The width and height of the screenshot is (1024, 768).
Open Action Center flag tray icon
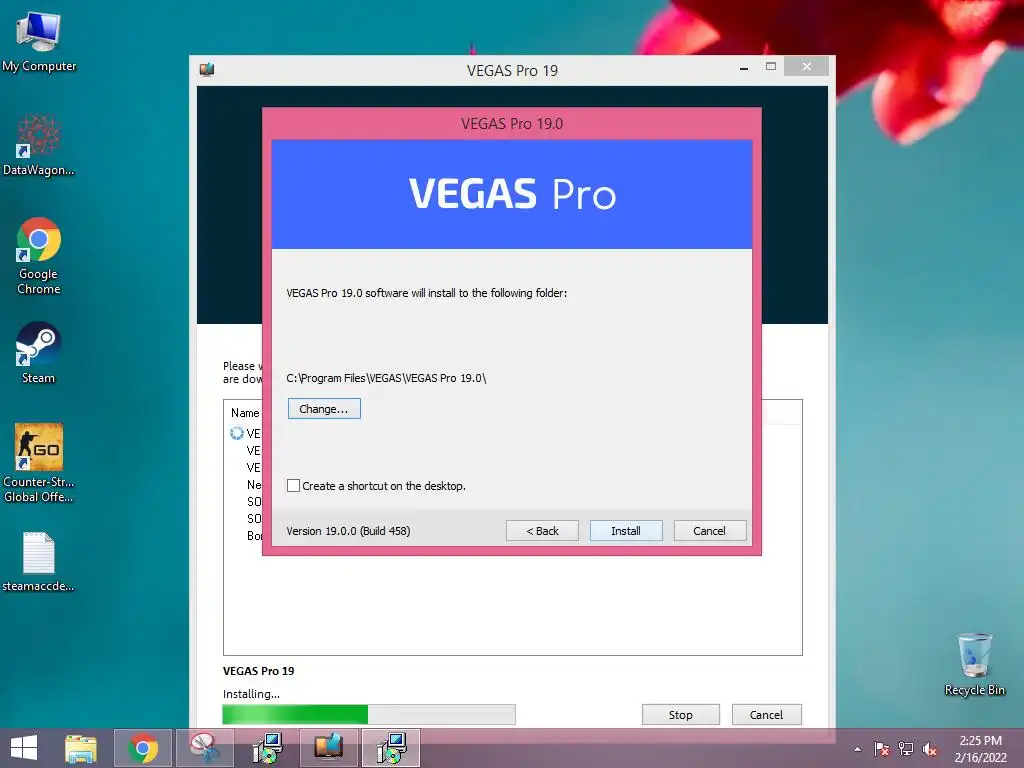(882, 749)
